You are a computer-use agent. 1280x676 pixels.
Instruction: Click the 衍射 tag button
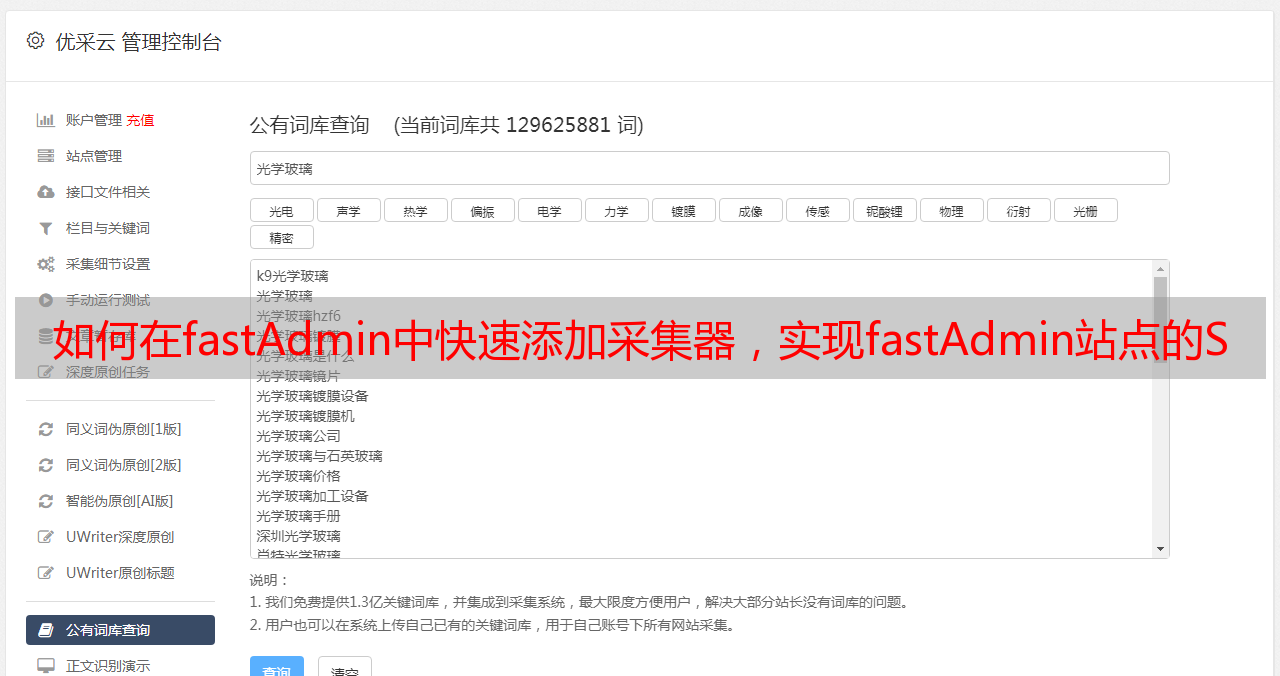[x=1018, y=210]
